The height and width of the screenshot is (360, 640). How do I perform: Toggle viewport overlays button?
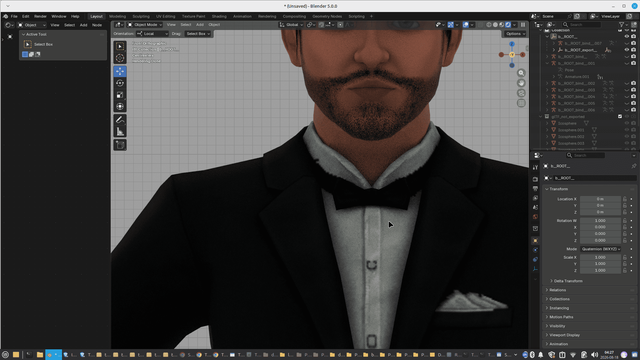tap(466, 25)
